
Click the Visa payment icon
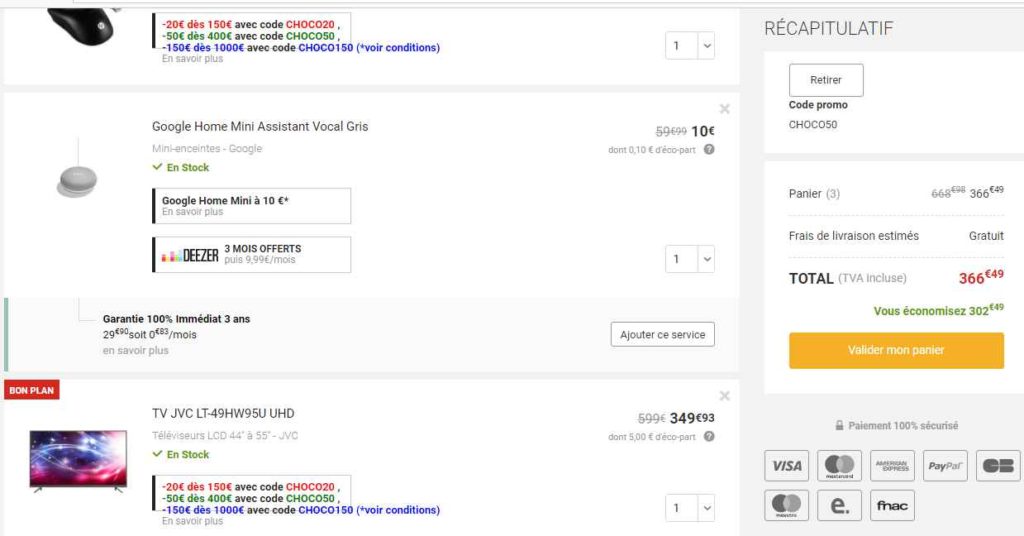point(787,466)
